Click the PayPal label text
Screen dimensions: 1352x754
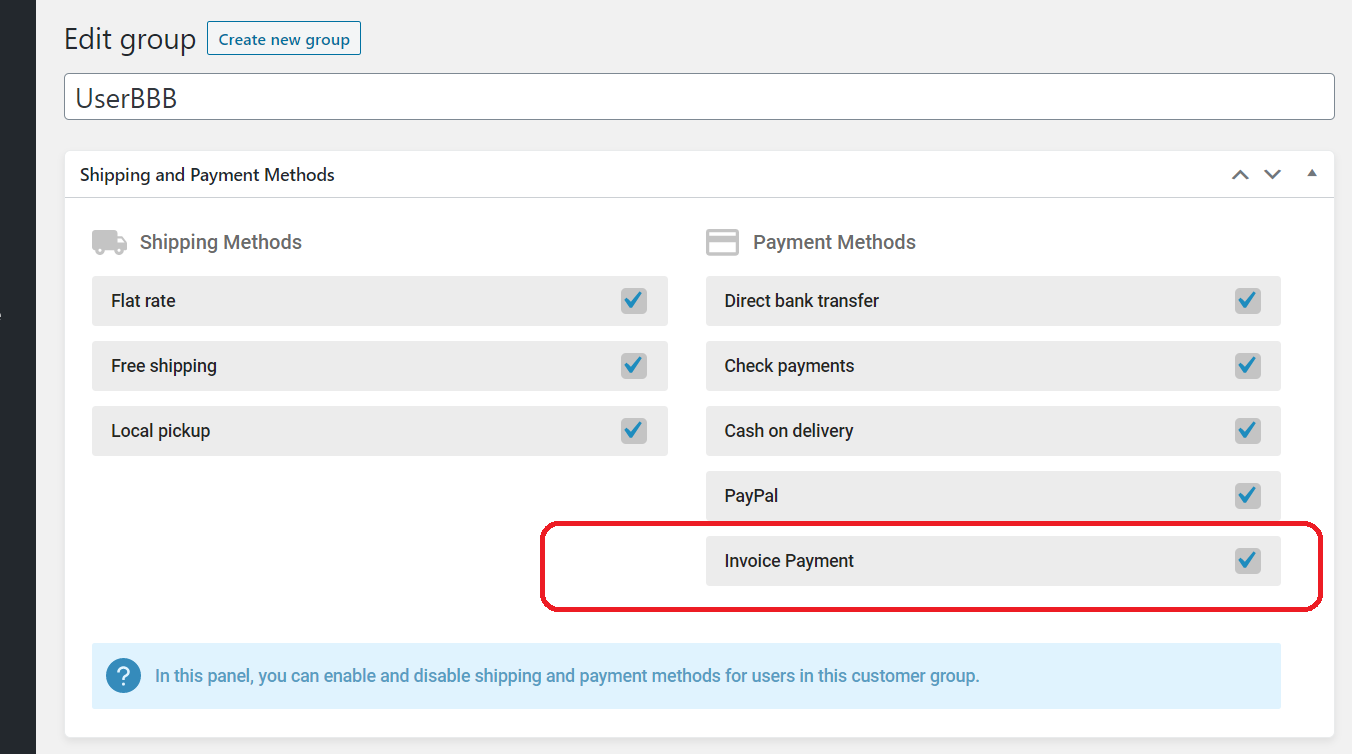click(751, 496)
